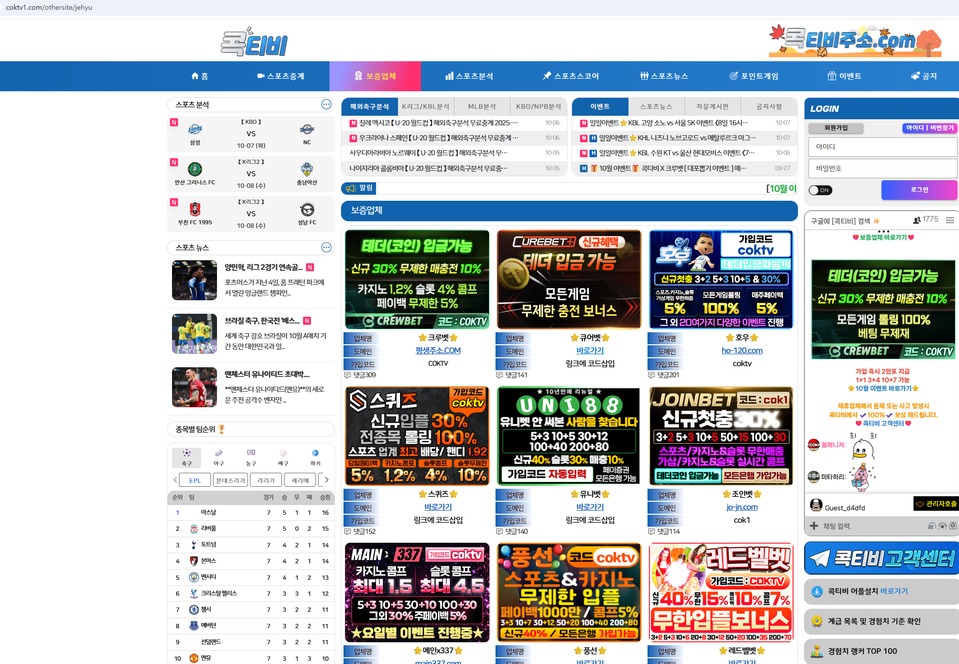
Task: Click the 콕티비 site logo
Action: 254,44
